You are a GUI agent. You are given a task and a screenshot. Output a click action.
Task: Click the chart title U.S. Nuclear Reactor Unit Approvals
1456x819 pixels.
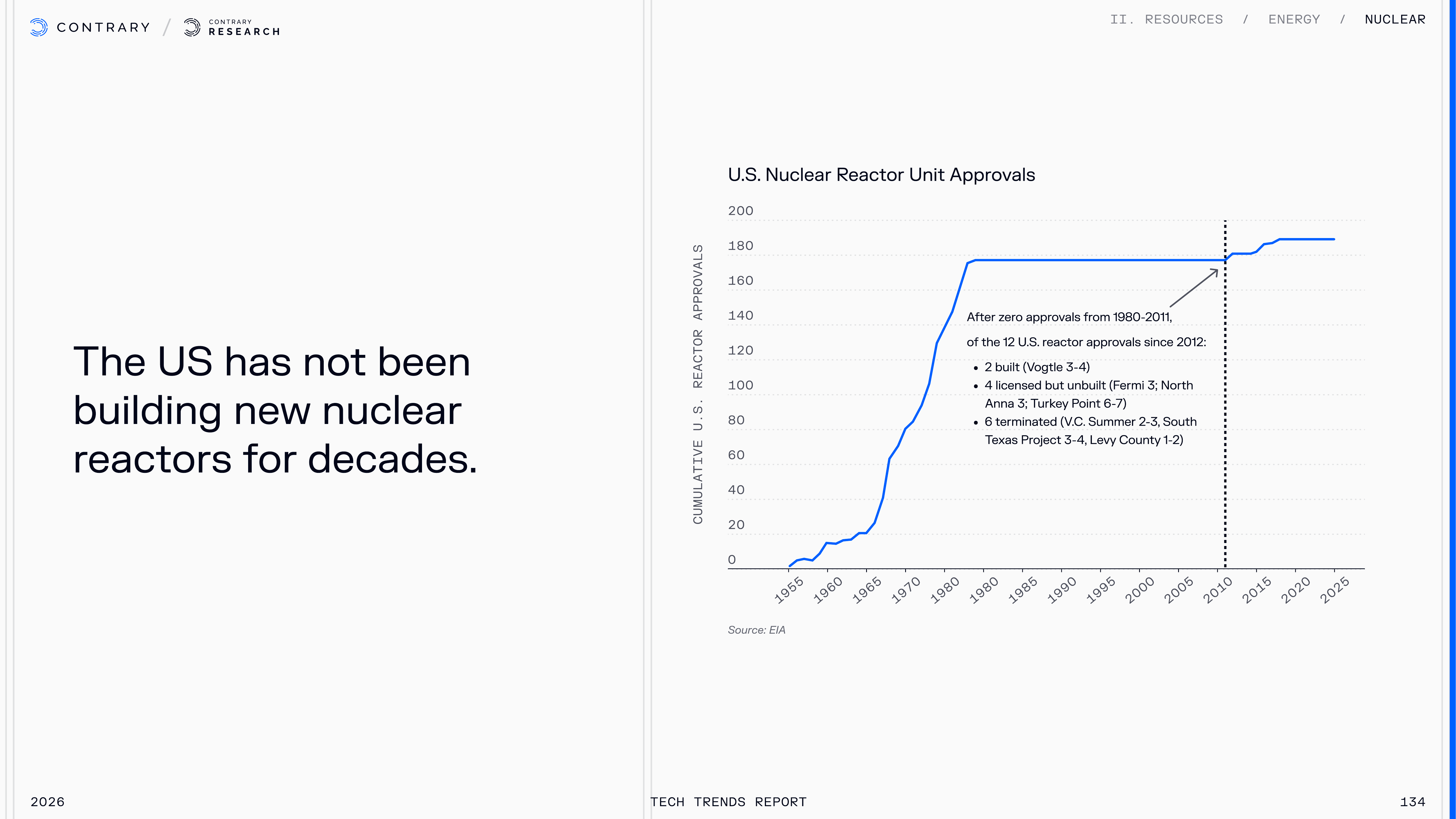coord(881,175)
